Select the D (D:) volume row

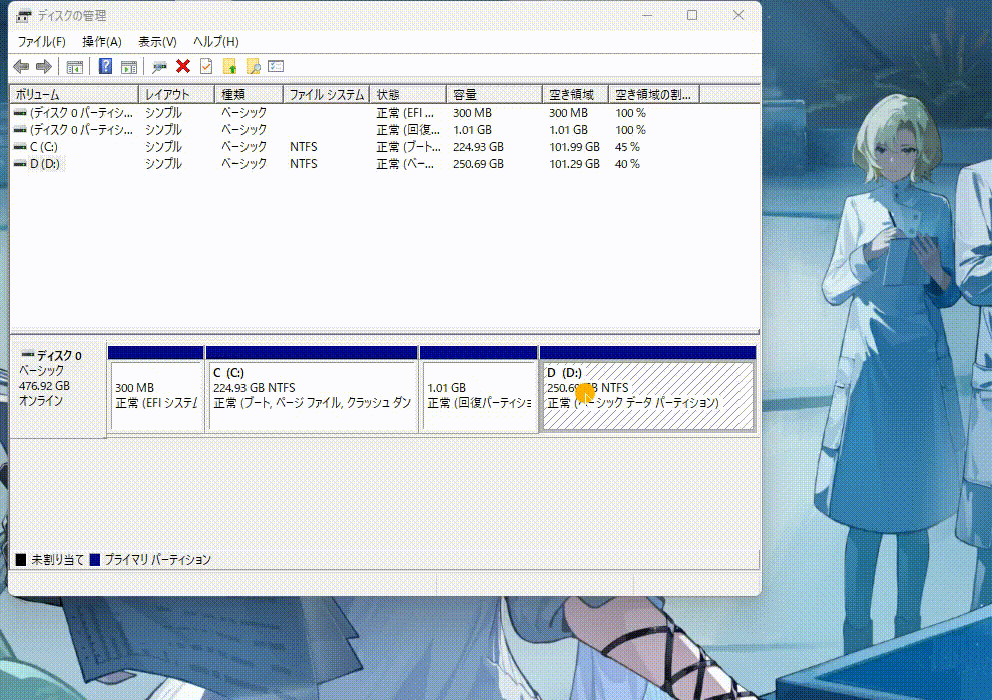point(60,163)
